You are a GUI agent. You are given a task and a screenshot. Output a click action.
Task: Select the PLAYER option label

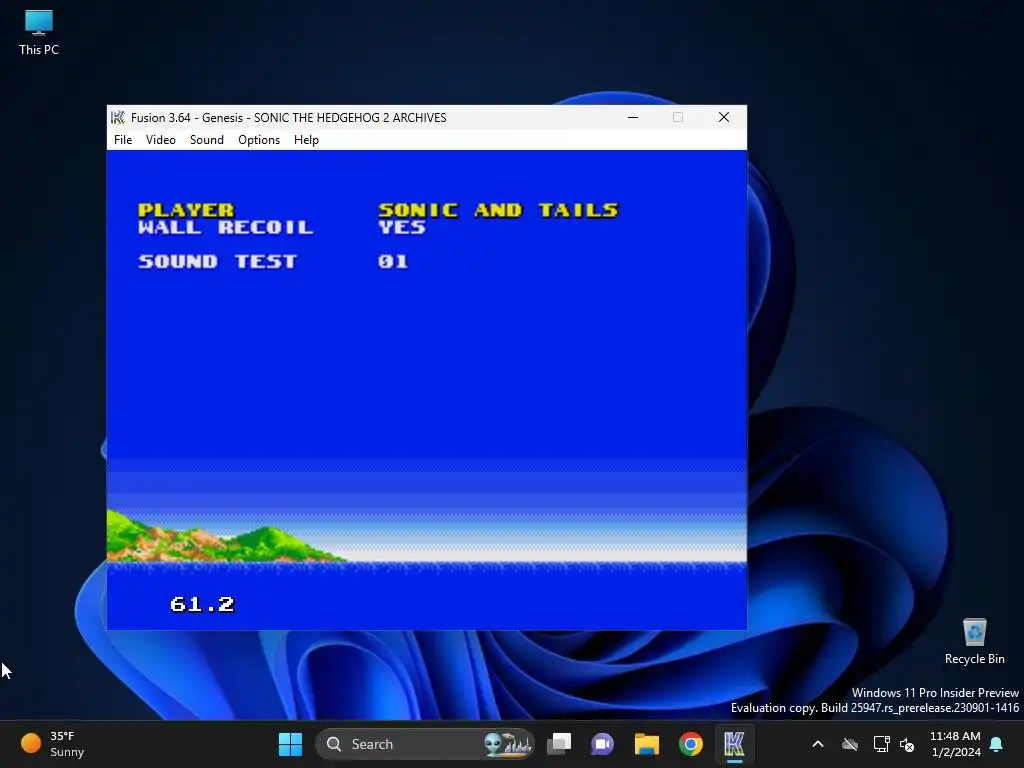point(186,210)
